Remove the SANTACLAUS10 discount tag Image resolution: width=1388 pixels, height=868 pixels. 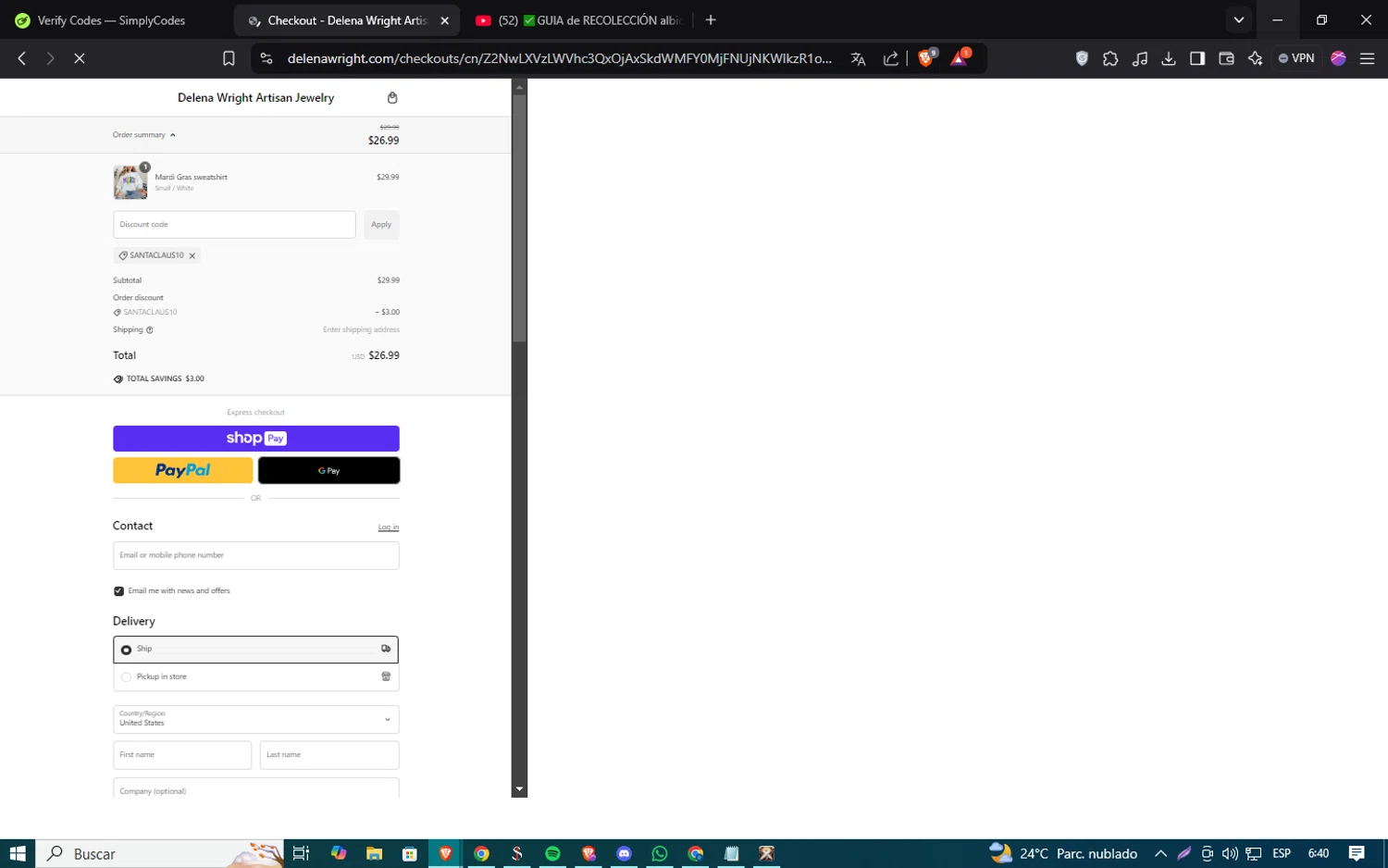(x=192, y=256)
